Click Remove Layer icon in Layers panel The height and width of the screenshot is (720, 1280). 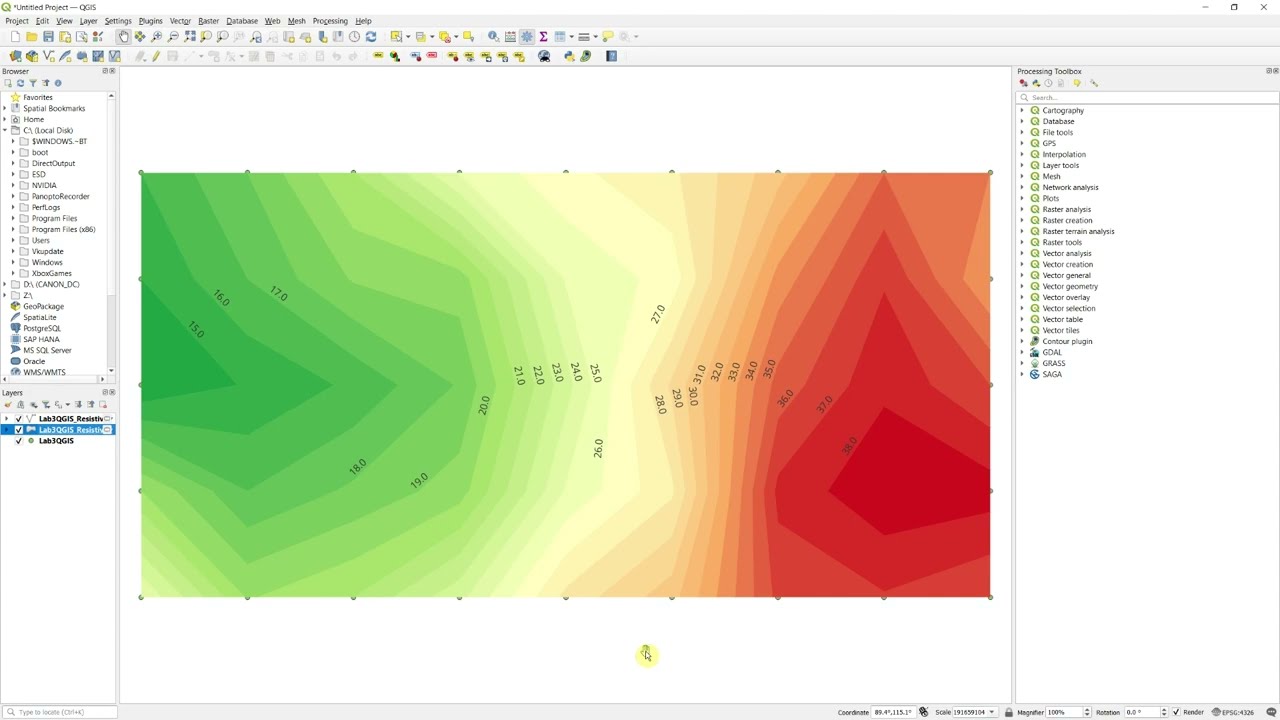[103, 404]
